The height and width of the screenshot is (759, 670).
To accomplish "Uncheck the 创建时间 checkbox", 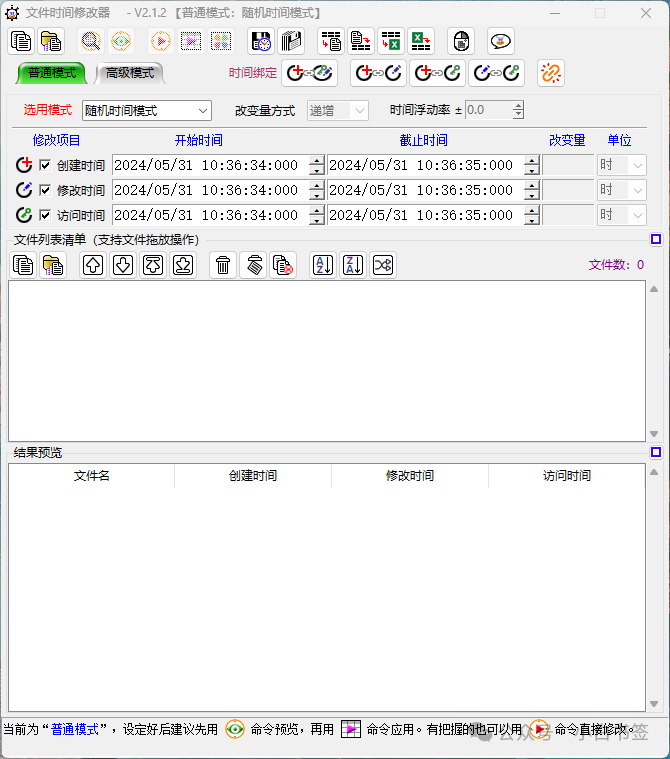I will click(x=44, y=165).
